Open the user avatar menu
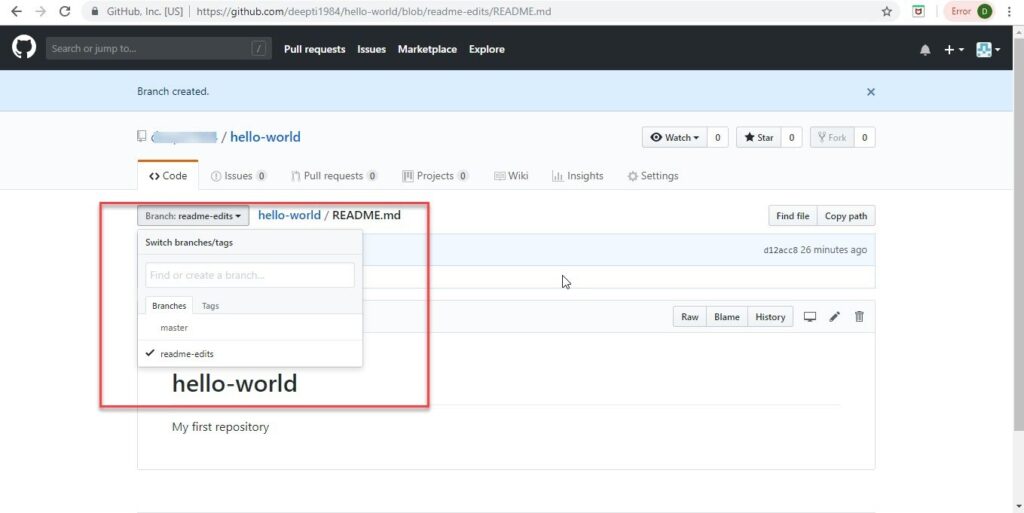 click(x=988, y=50)
